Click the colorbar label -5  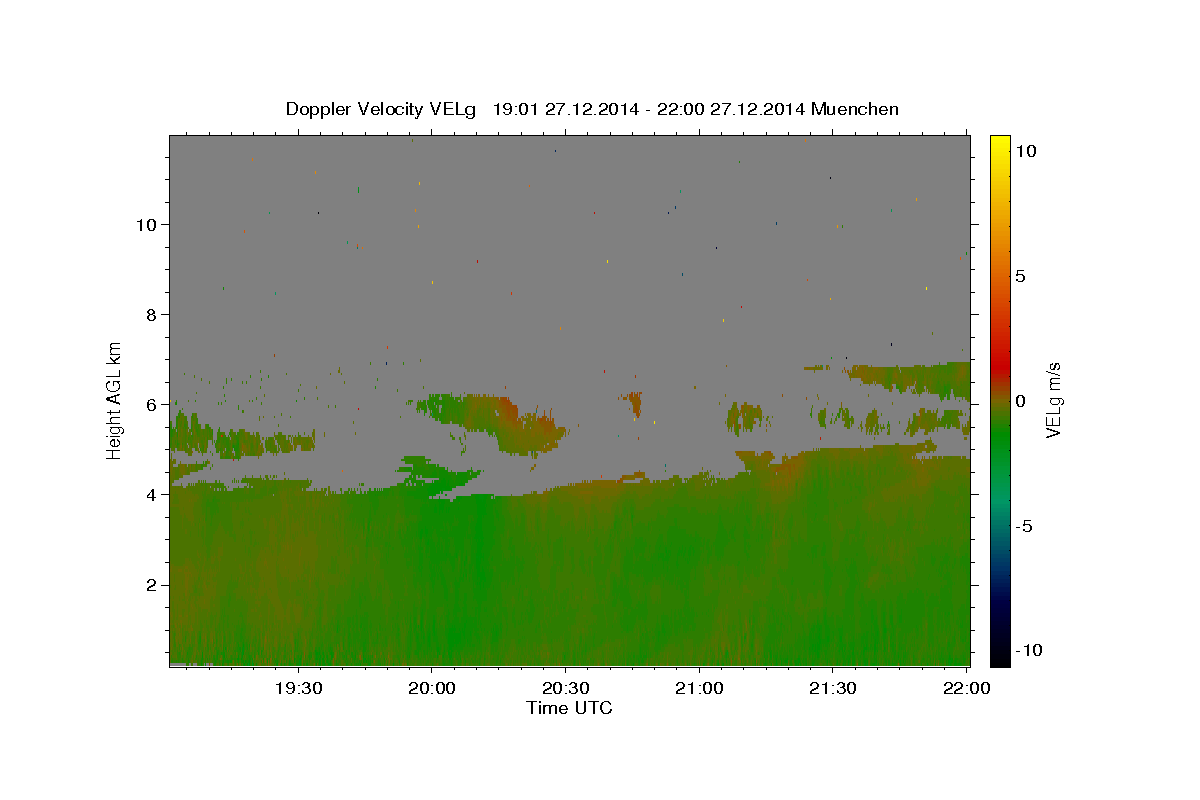[x=1024, y=526]
